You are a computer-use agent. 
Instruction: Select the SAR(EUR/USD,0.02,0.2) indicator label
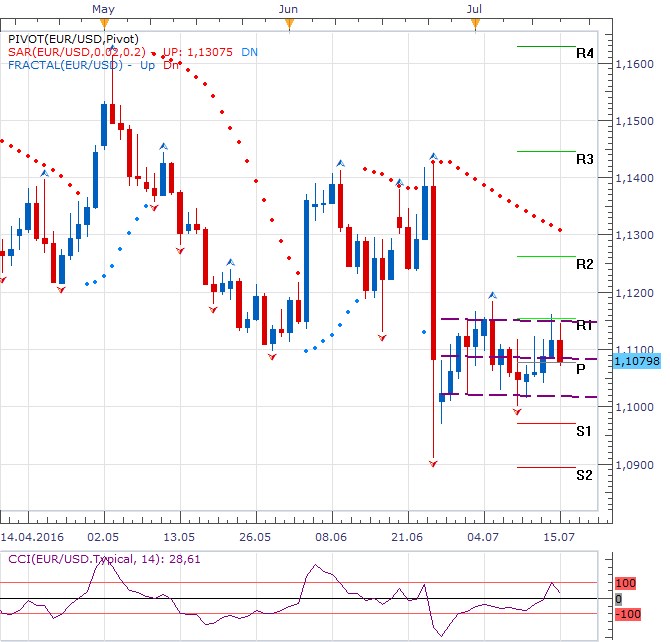[x=77, y=52]
